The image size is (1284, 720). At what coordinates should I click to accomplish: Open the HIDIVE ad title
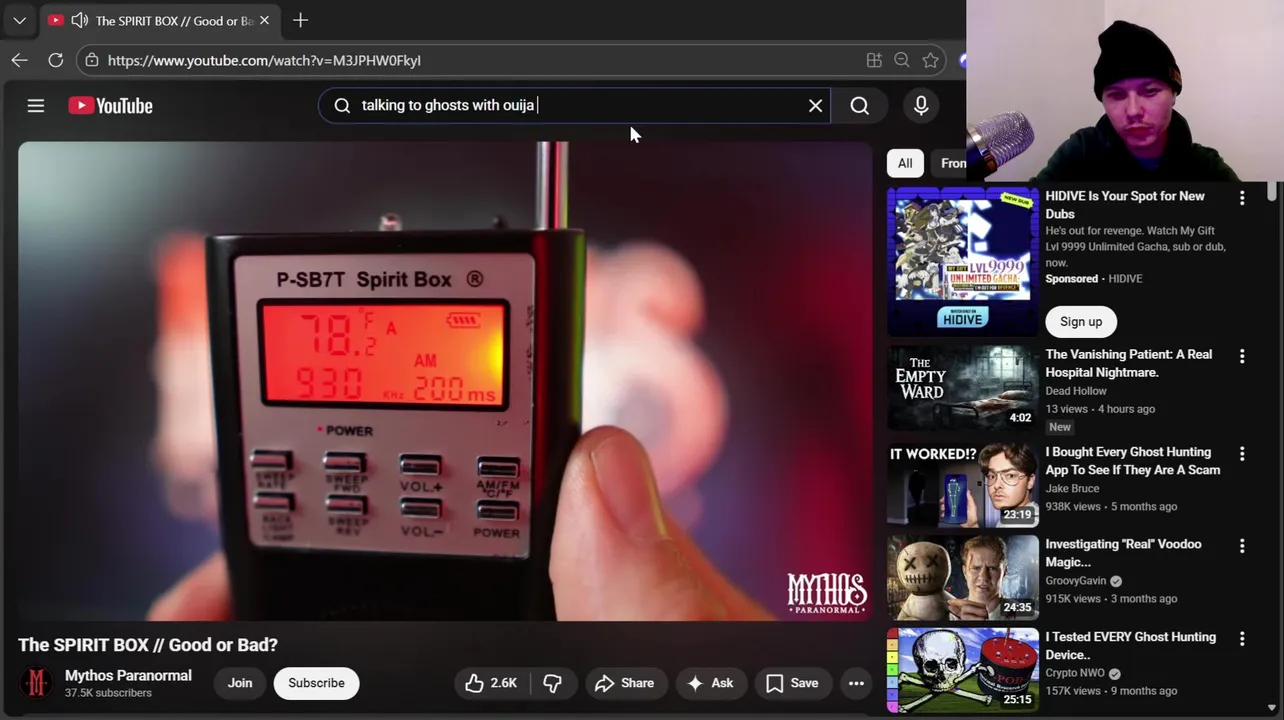point(1125,205)
